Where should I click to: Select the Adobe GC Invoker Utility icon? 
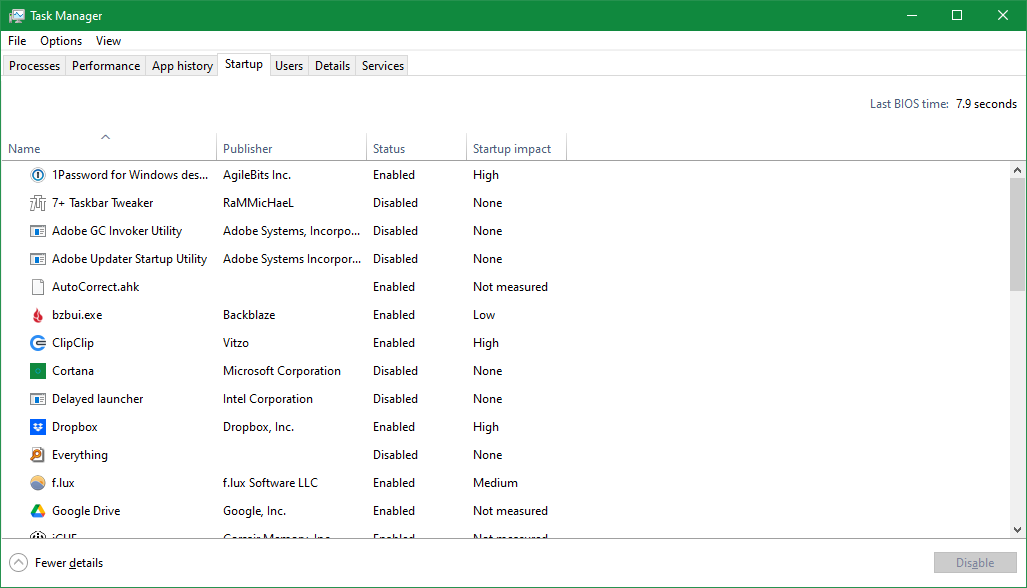[x=37, y=230]
